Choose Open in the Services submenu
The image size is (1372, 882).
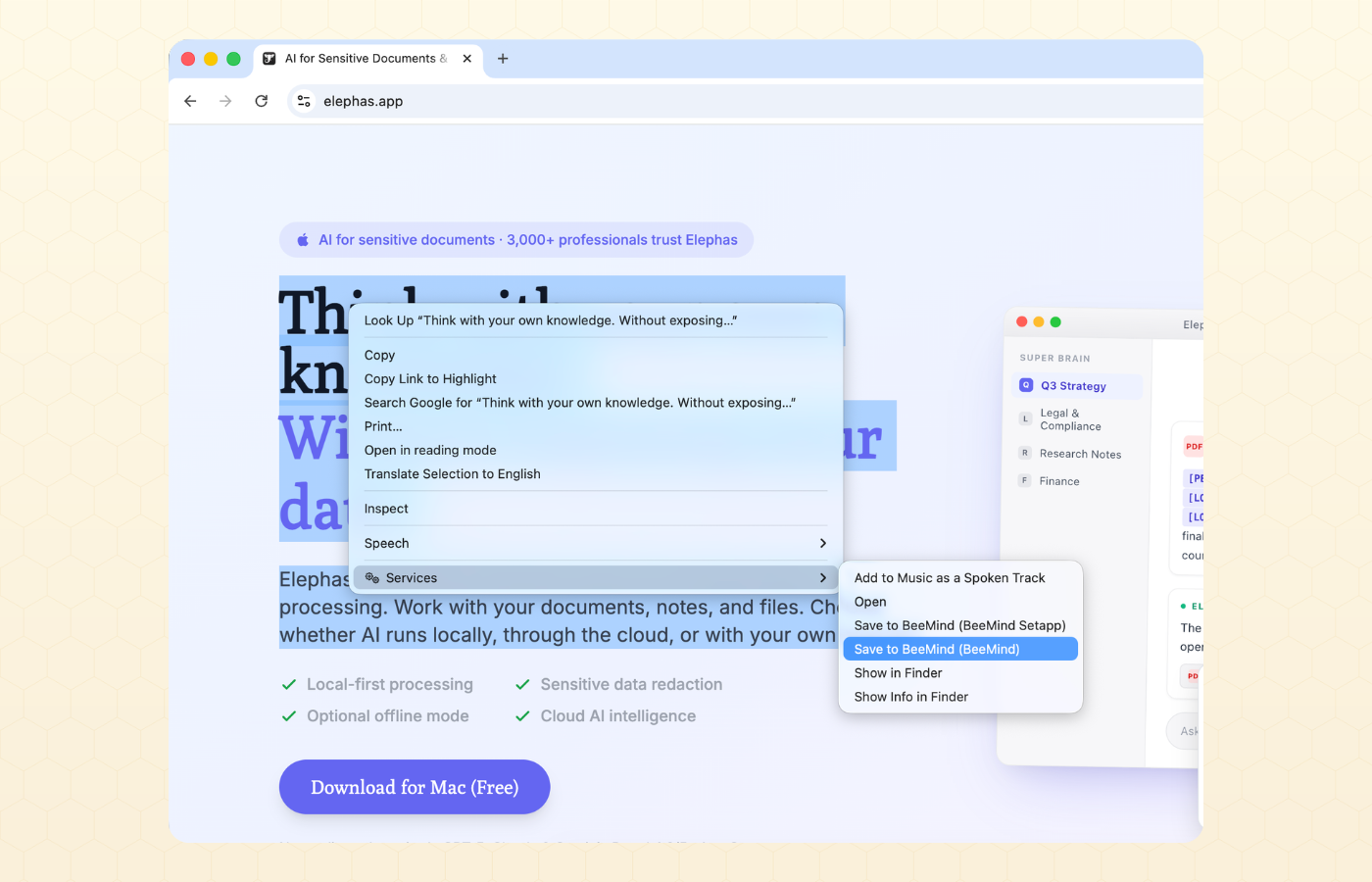point(960,602)
